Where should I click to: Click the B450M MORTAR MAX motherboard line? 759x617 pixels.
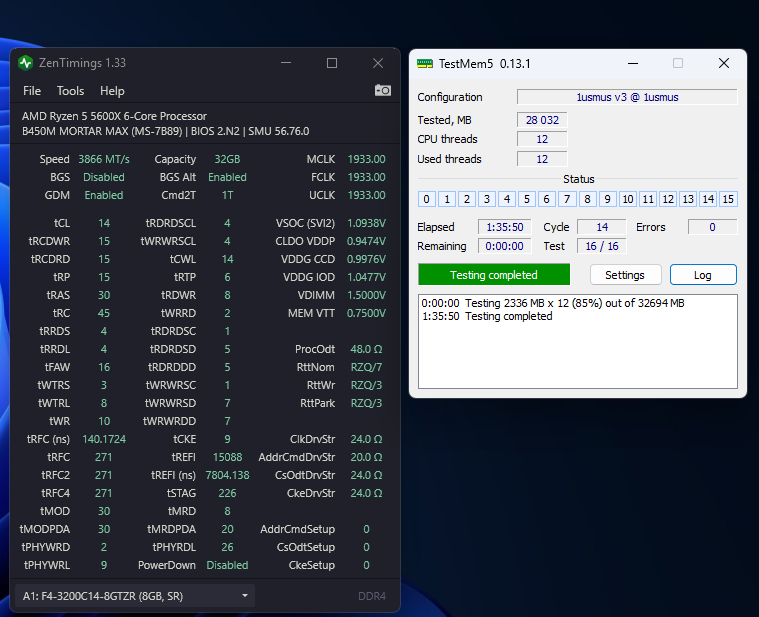coord(166,131)
